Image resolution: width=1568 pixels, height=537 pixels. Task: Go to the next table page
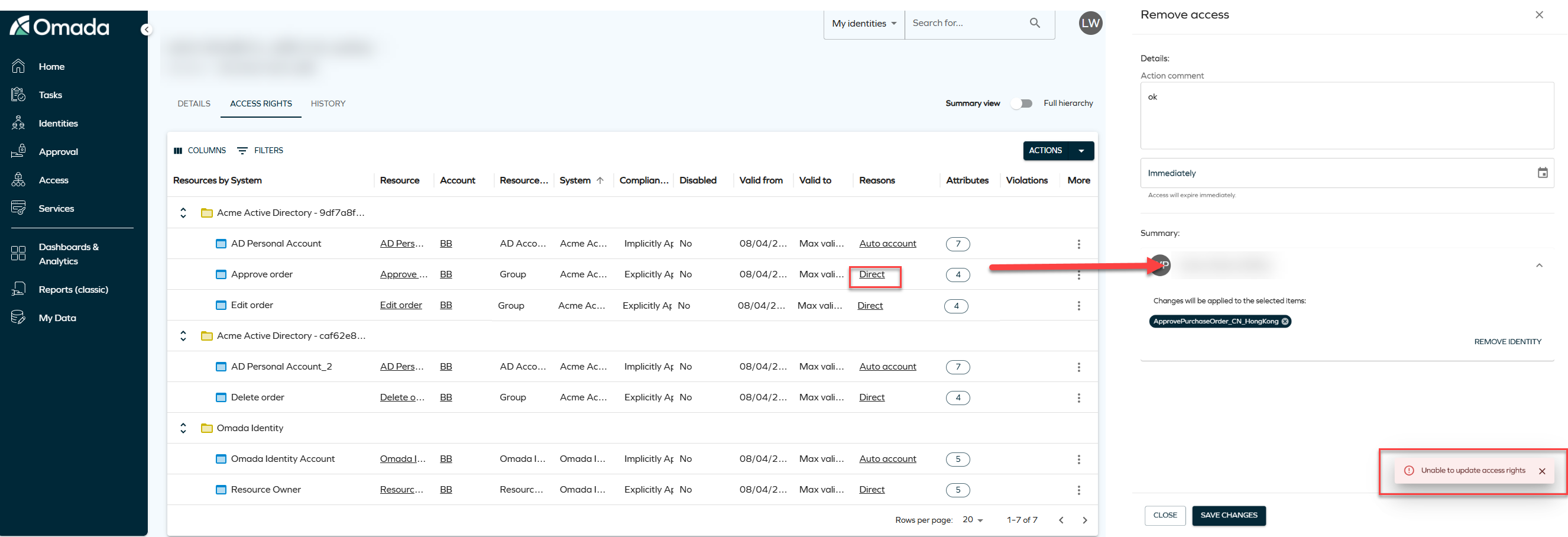pos(1085,520)
